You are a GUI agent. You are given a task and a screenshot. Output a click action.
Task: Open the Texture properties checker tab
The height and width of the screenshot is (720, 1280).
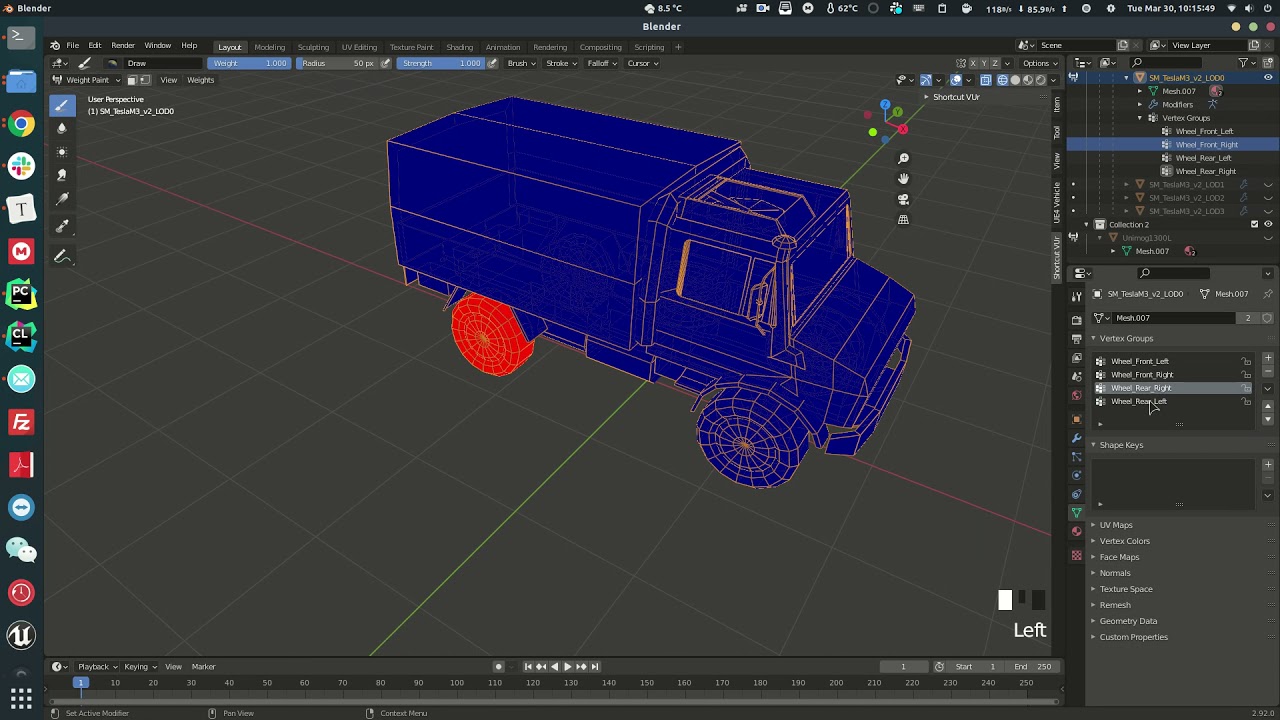tap(1076, 555)
